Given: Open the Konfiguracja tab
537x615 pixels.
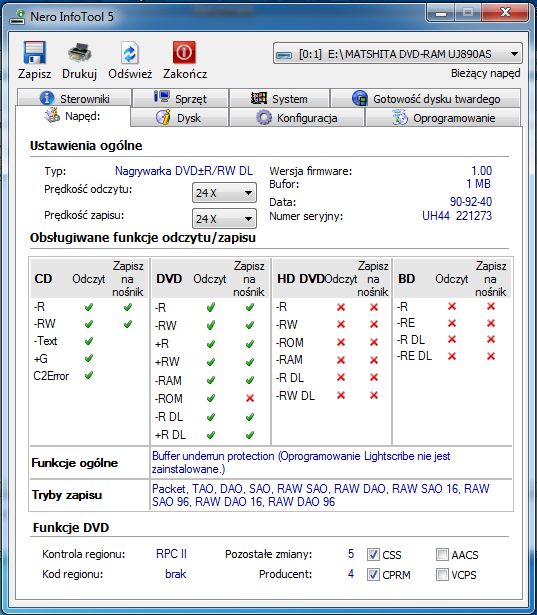Looking at the screenshot, I should point(297,117).
